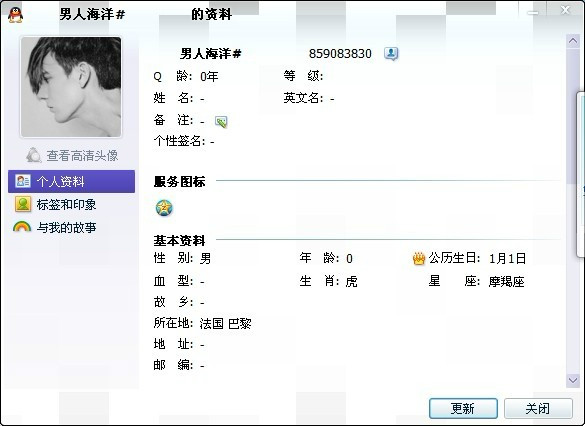Click the rainbow 与我的故事 icon
585x426 pixels.
[22, 227]
